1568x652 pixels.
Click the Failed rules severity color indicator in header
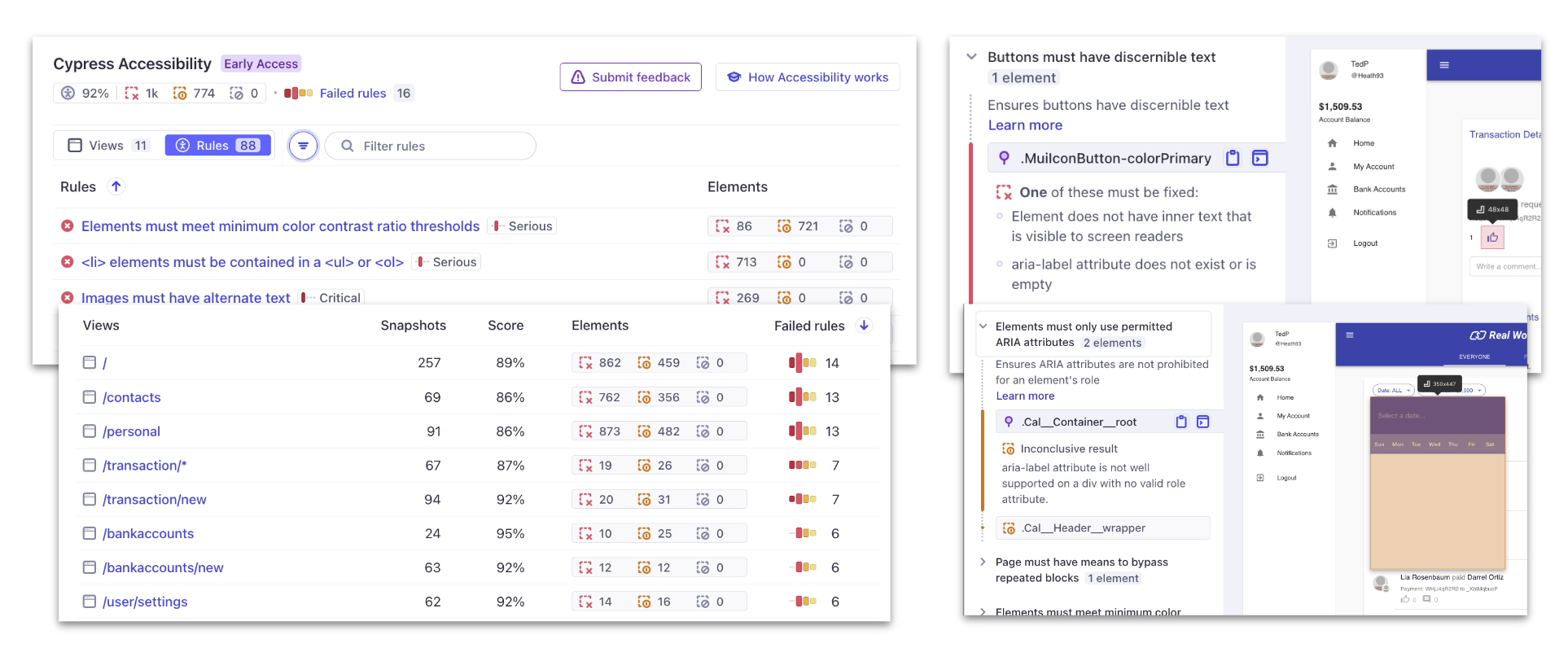(x=298, y=94)
